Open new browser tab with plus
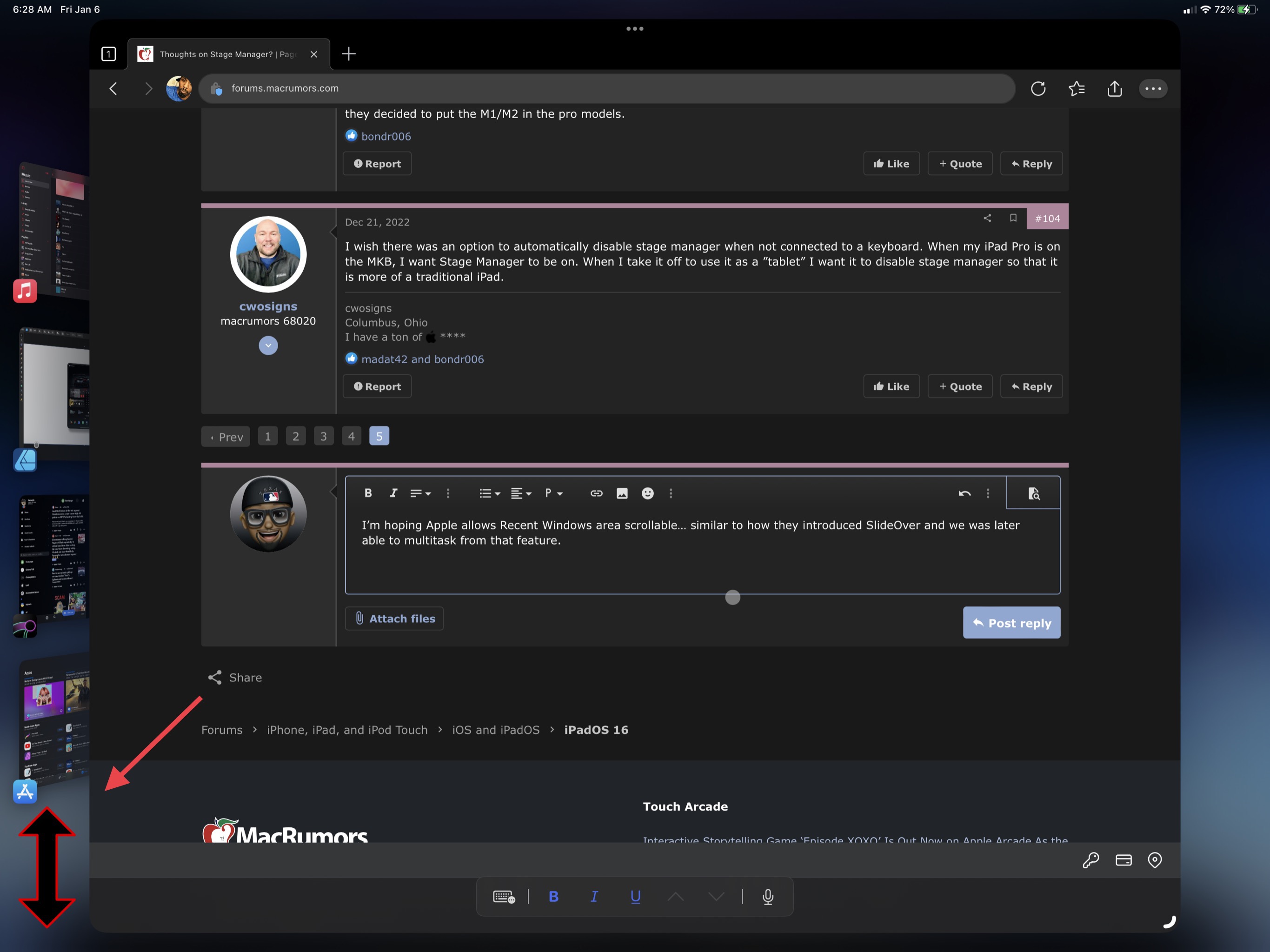Image resolution: width=1270 pixels, height=952 pixels. click(348, 54)
